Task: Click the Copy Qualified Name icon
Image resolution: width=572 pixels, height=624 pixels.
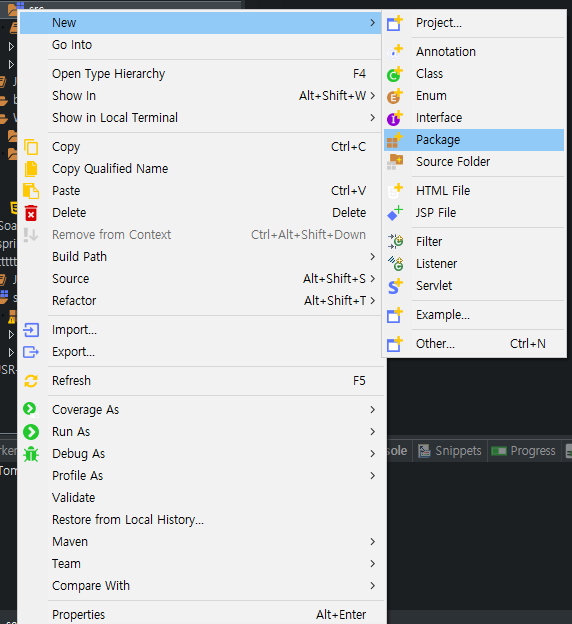Action: point(31,169)
